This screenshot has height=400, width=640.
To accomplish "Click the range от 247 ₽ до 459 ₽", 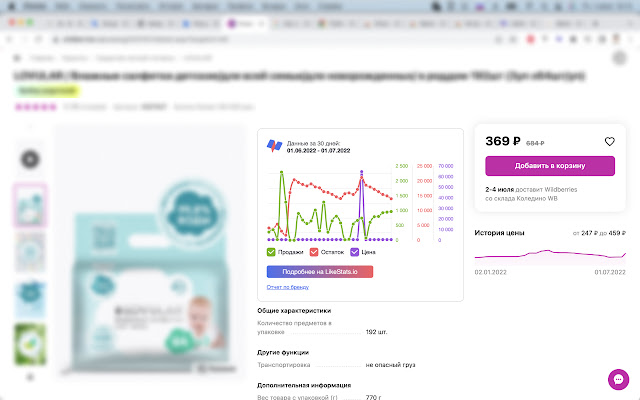I will (599, 233).
